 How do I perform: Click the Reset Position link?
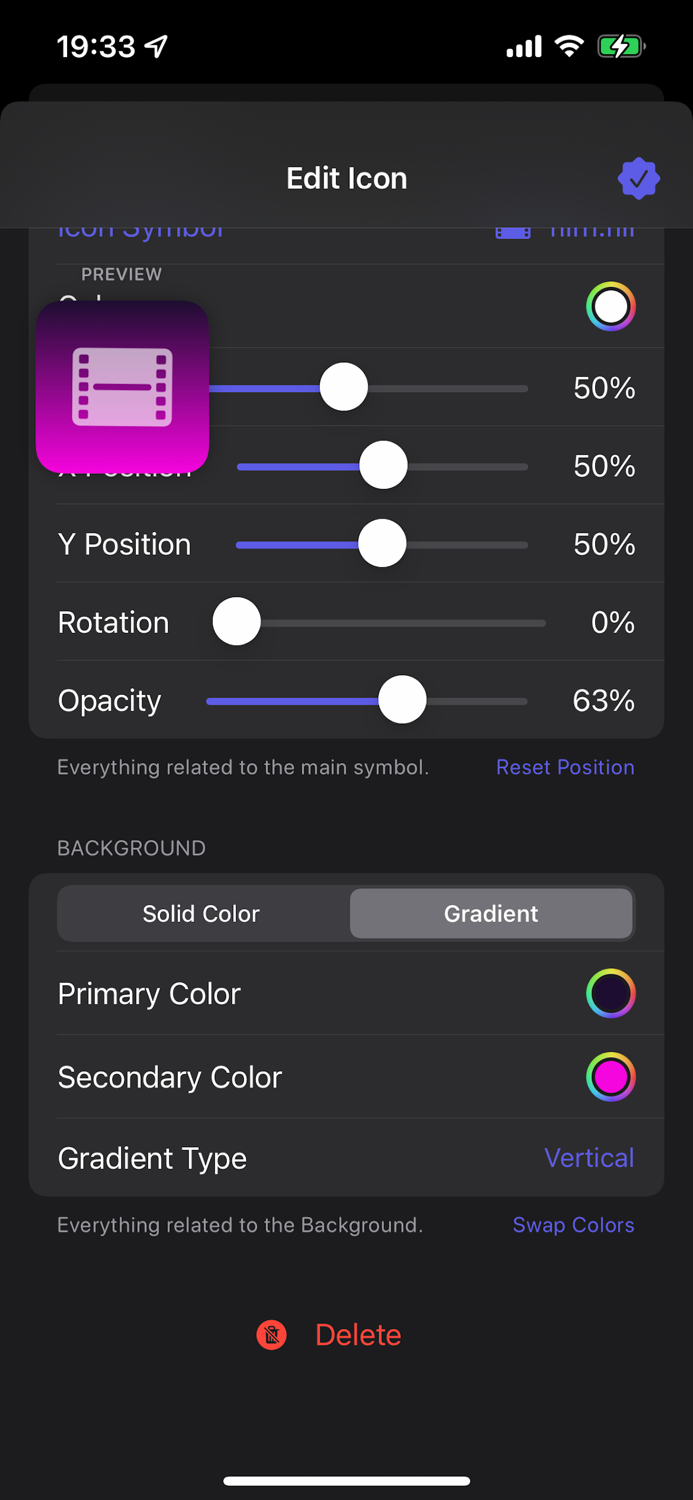[x=565, y=767]
